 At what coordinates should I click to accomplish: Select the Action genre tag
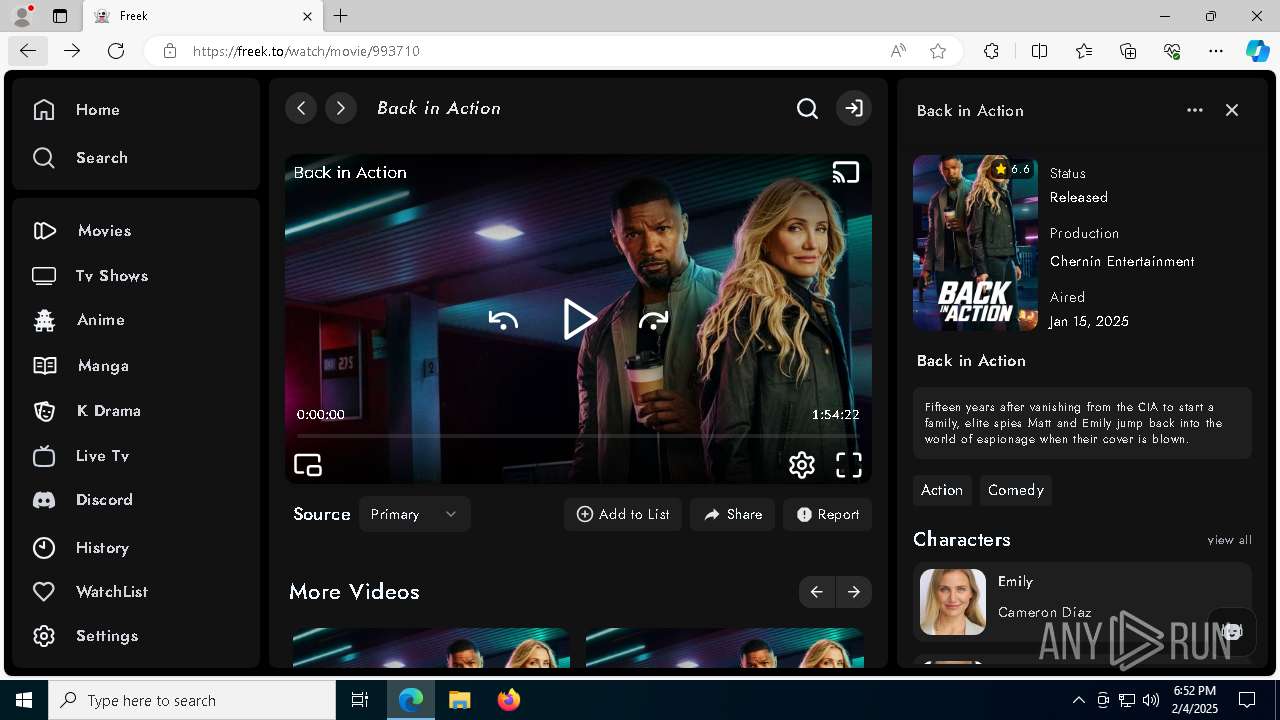(x=942, y=490)
